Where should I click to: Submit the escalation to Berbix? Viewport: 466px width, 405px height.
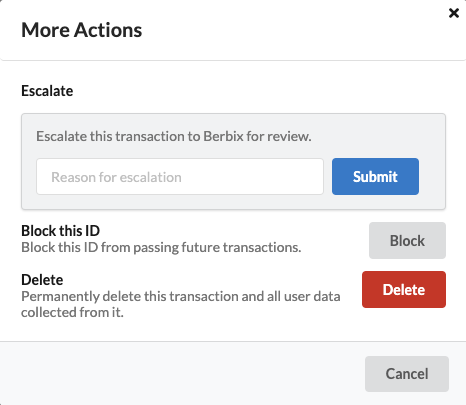point(375,177)
